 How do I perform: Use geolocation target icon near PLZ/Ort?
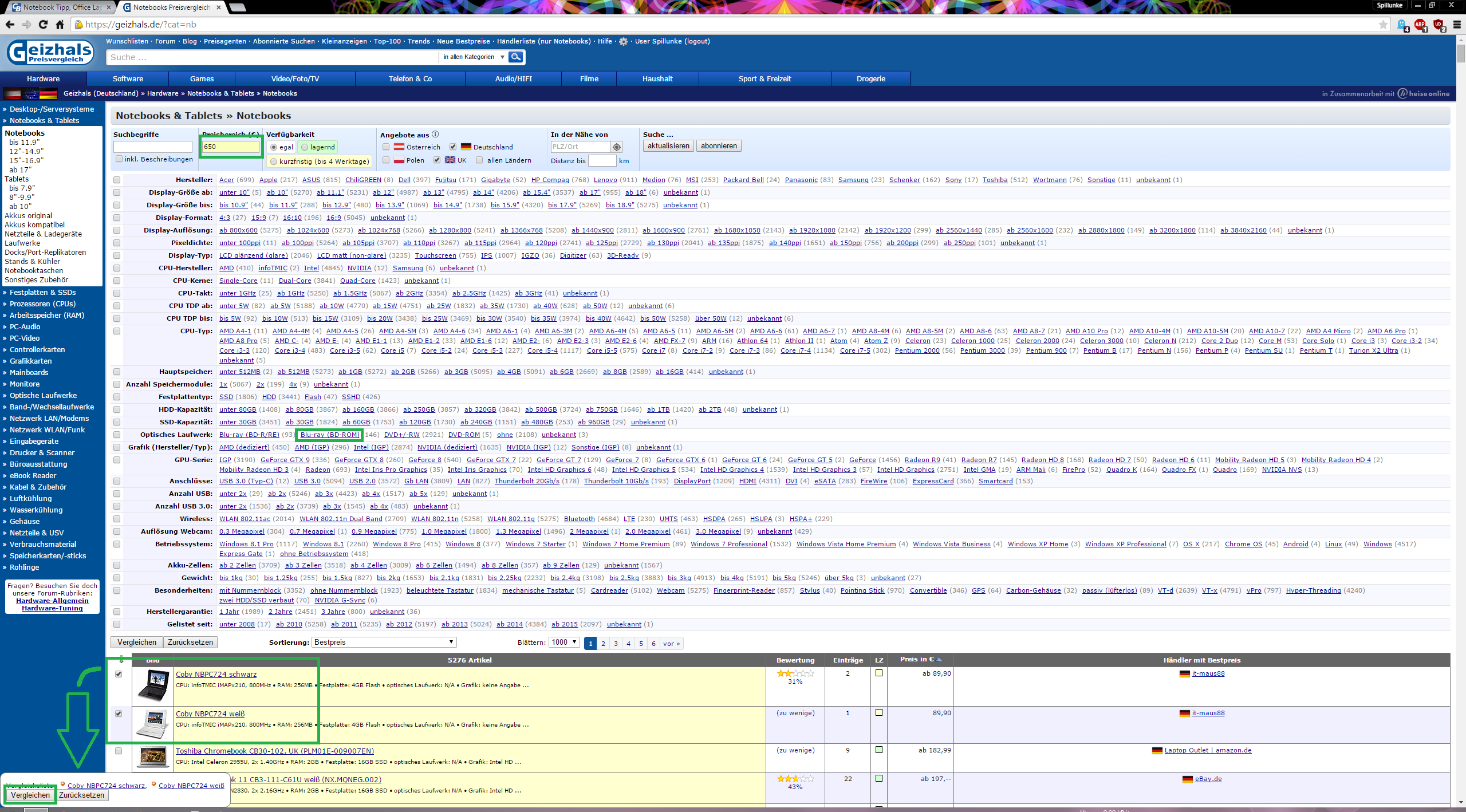tap(617, 147)
